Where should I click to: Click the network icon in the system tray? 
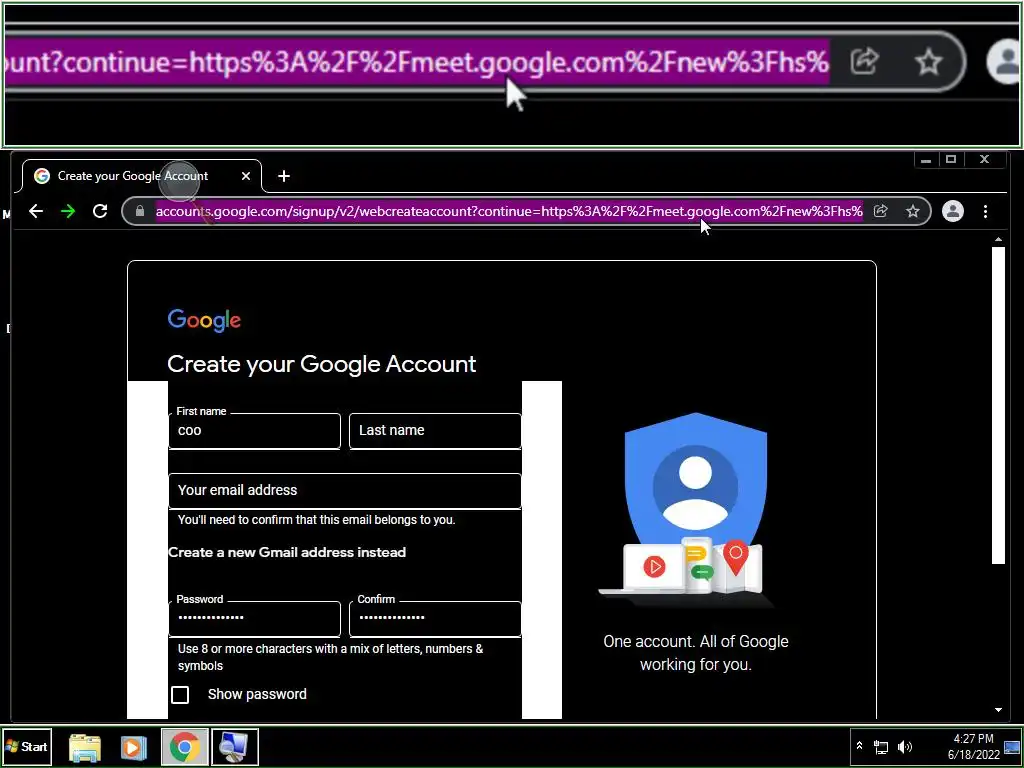pyautogui.click(x=881, y=747)
